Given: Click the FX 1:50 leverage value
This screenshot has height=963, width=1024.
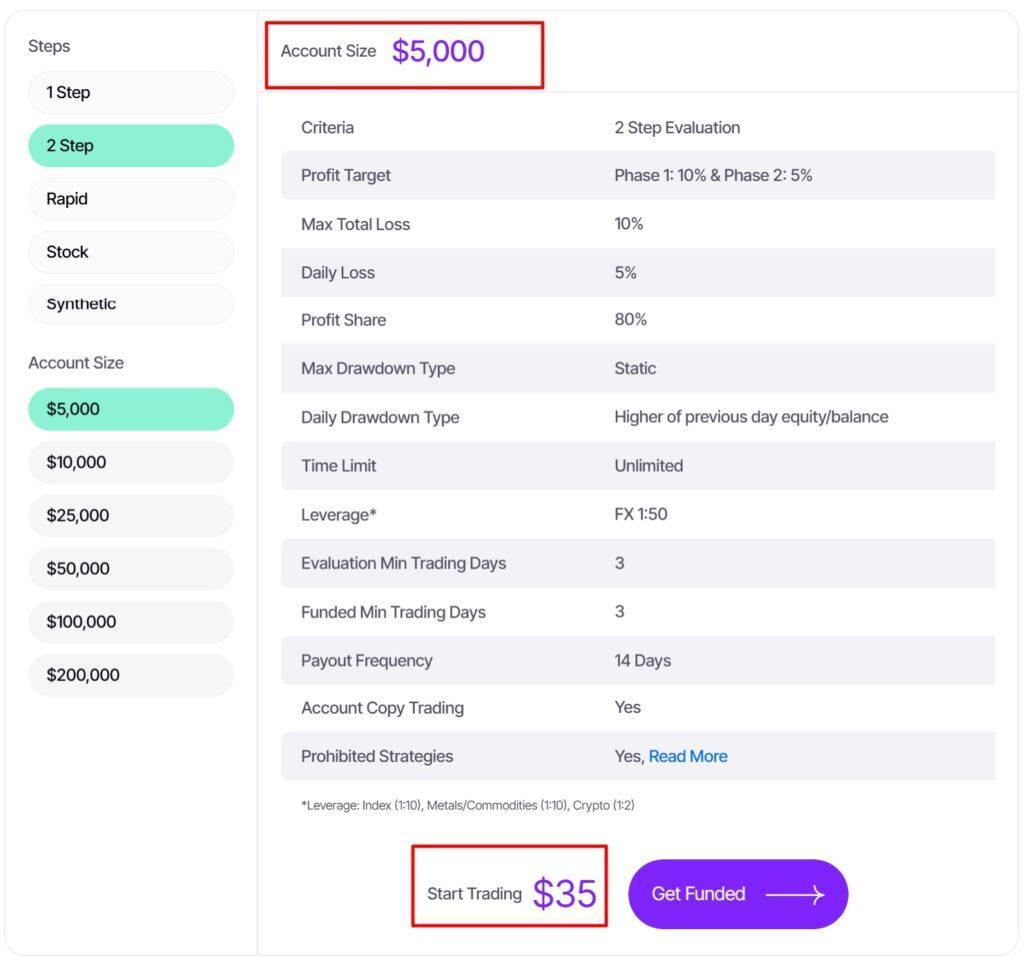Looking at the screenshot, I should [641, 514].
